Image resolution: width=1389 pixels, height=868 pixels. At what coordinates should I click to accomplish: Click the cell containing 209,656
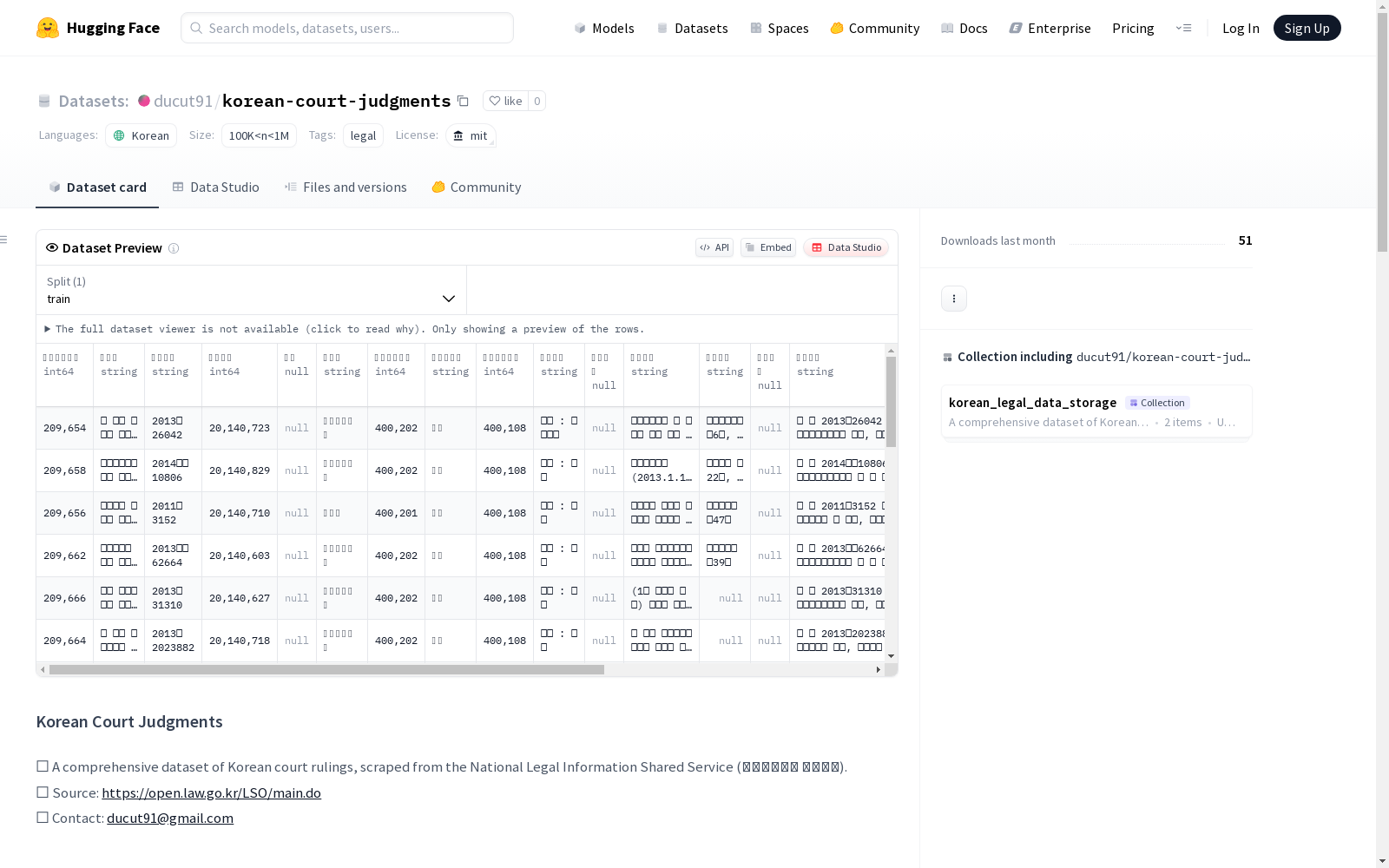pyautogui.click(x=65, y=513)
